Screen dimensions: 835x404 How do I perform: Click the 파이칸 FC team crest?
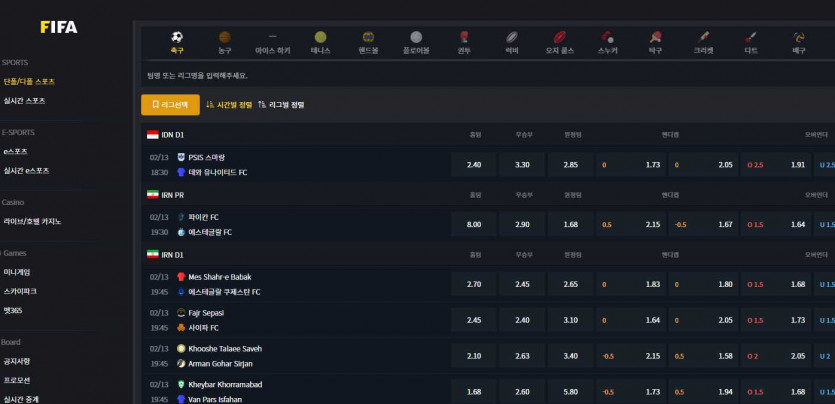181,217
